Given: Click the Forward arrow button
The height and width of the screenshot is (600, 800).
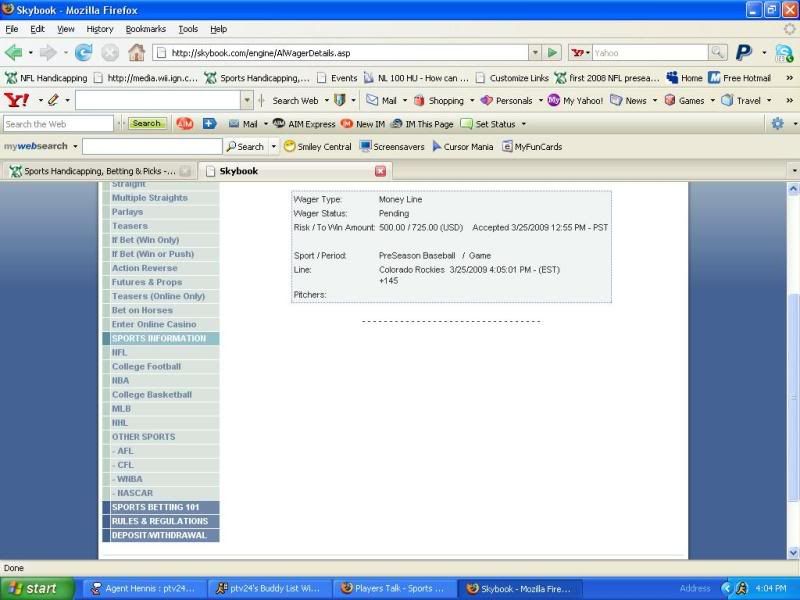Looking at the screenshot, I should (x=48, y=53).
